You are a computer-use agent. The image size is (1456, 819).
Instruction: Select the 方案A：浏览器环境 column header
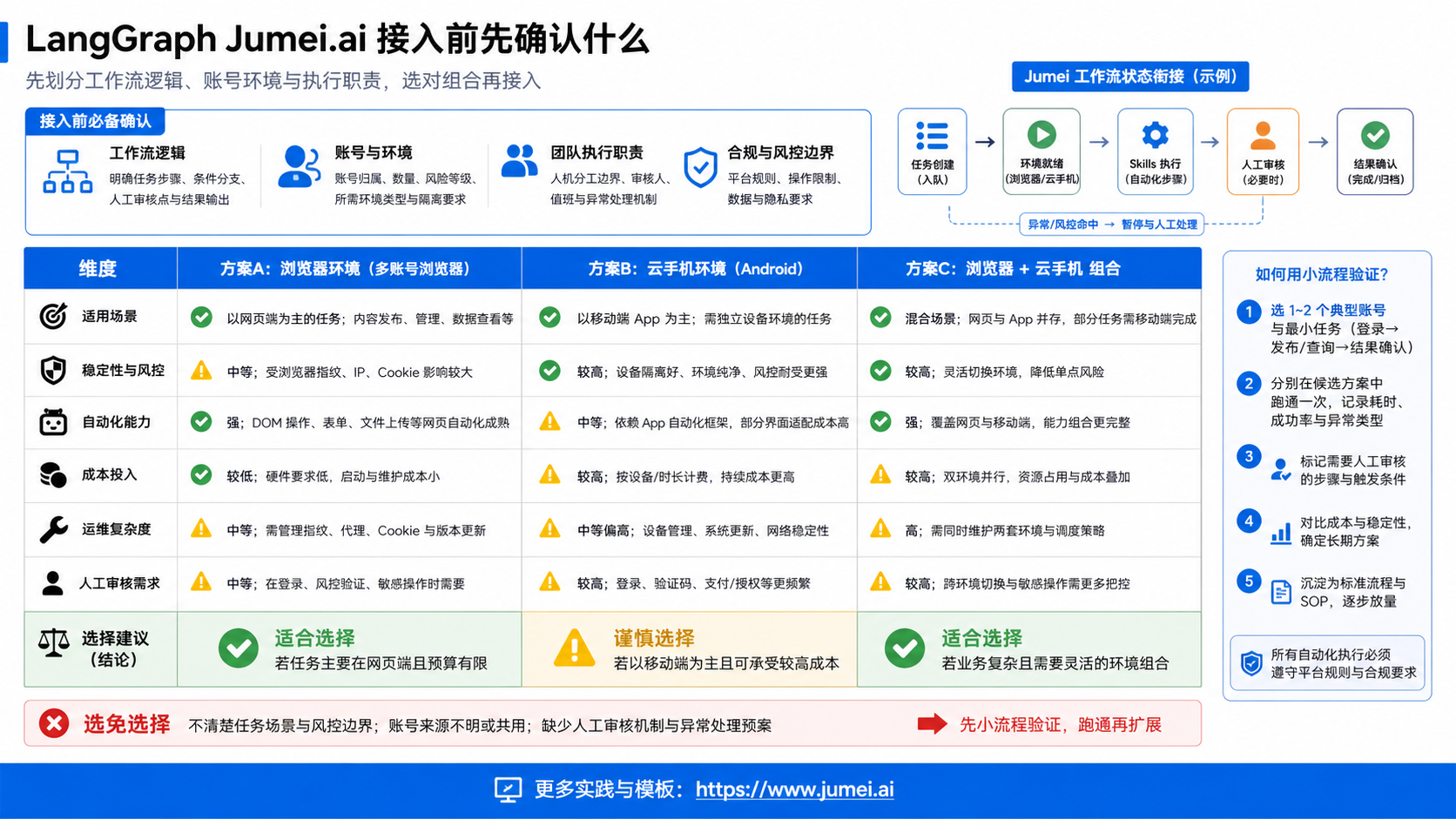(x=349, y=268)
